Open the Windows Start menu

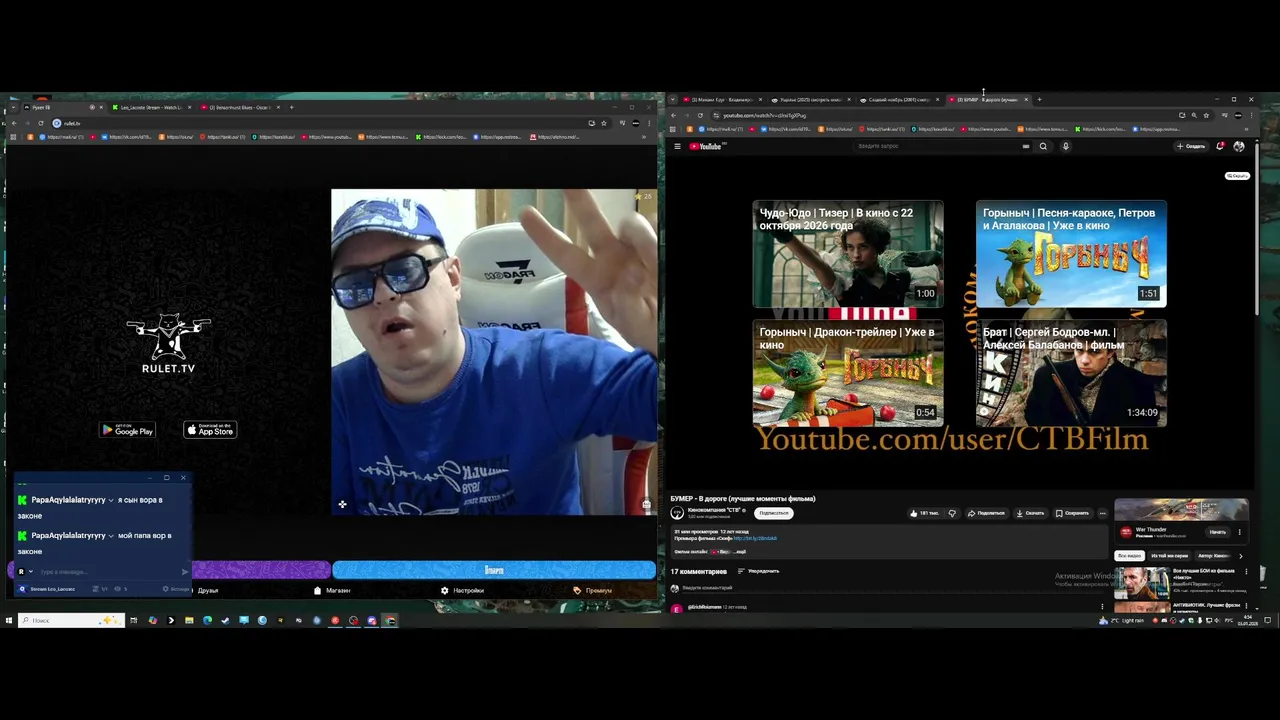point(8,620)
